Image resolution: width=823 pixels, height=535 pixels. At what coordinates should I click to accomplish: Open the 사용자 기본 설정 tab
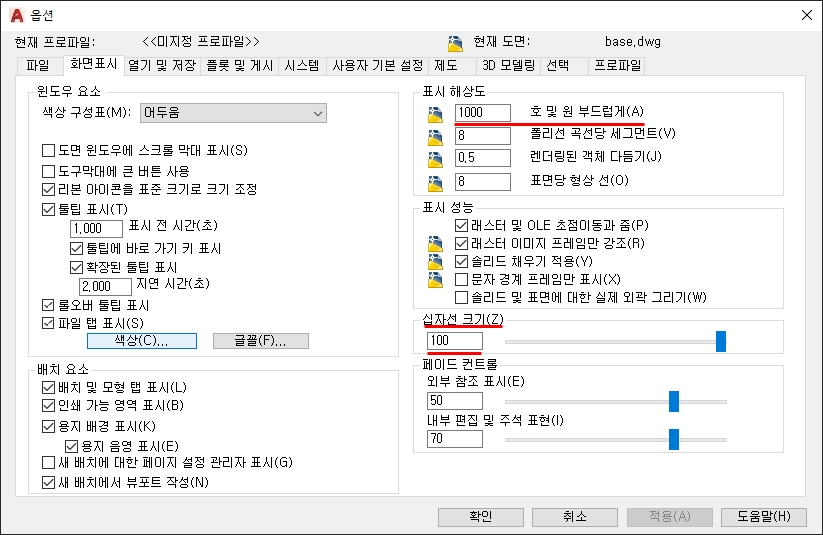click(x=377, y=66)
